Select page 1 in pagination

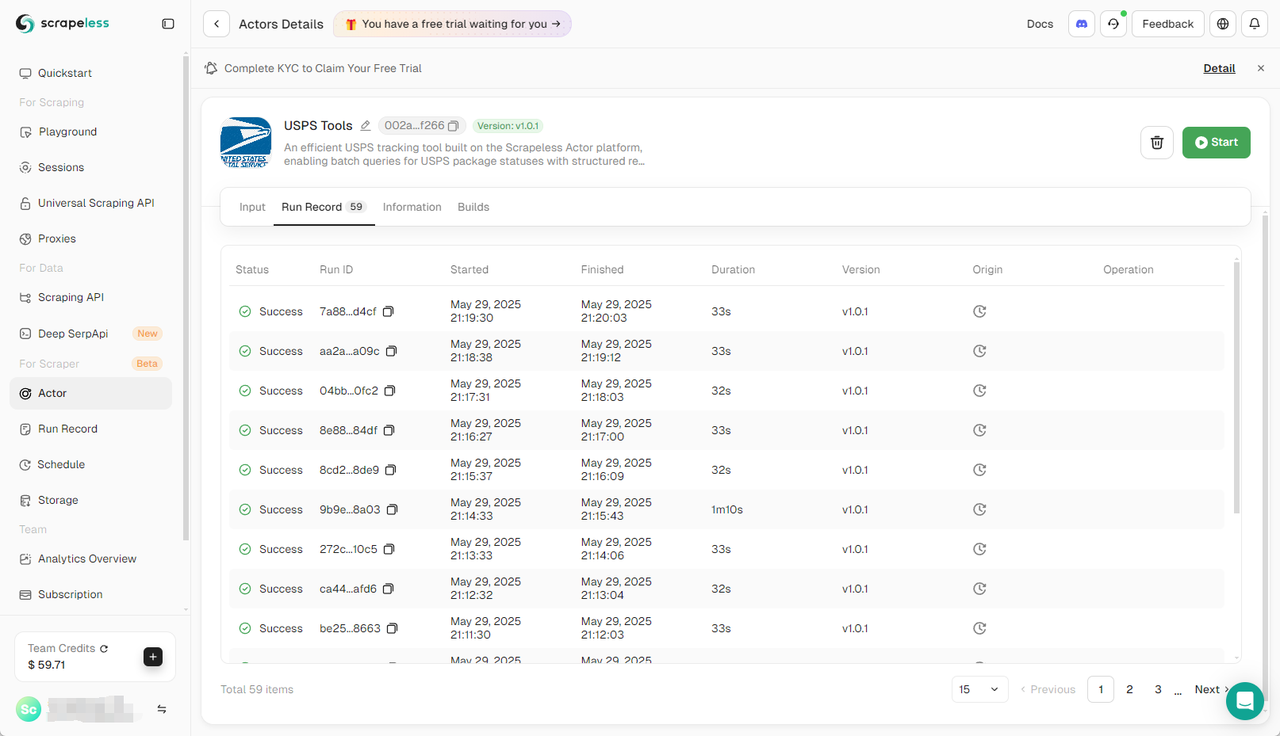1101,689
